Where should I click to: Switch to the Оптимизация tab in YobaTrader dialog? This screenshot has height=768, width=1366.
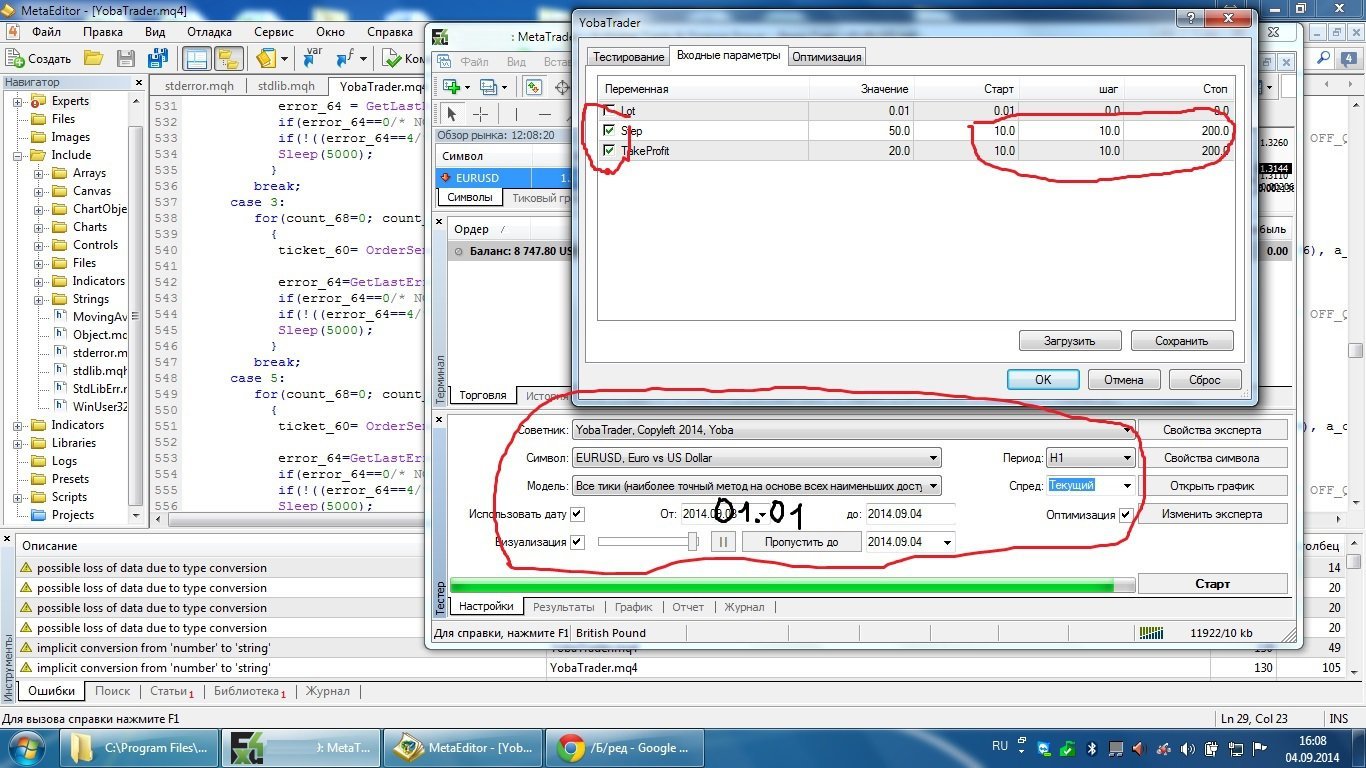coord(826,57)
